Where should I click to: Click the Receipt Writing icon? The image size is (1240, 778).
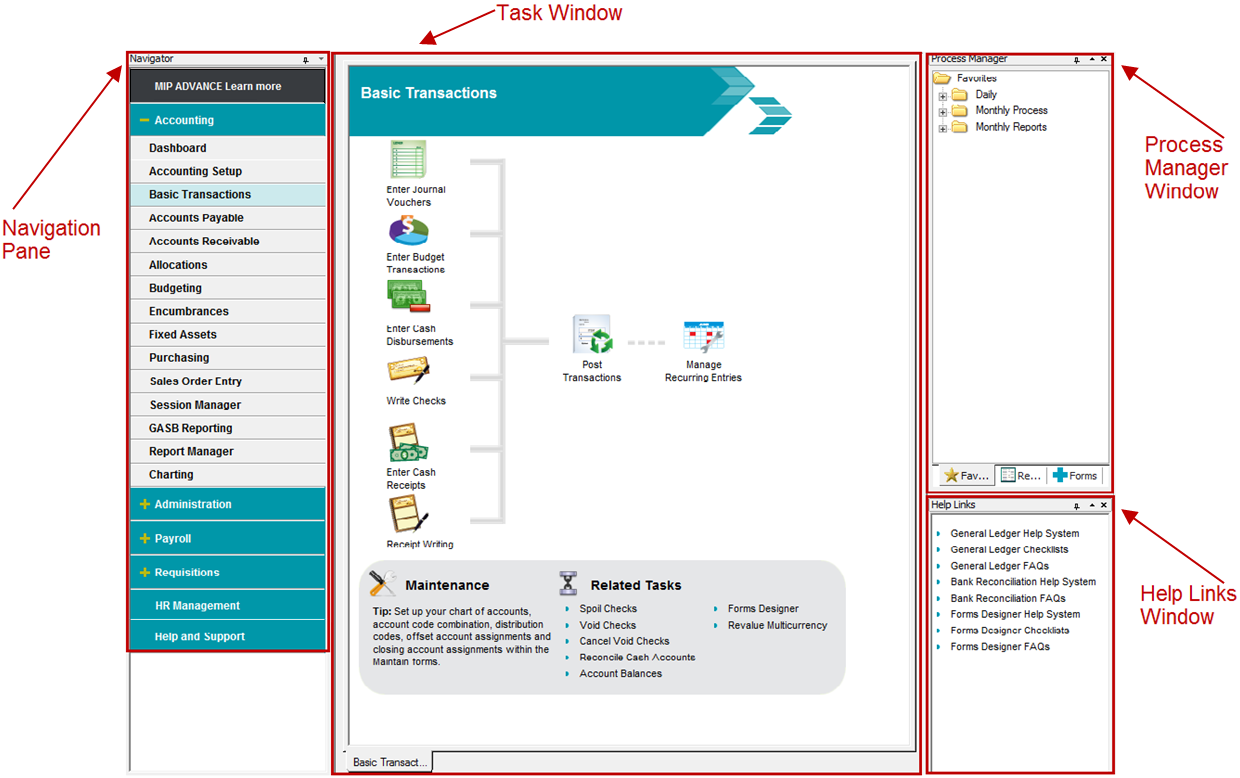408,516
